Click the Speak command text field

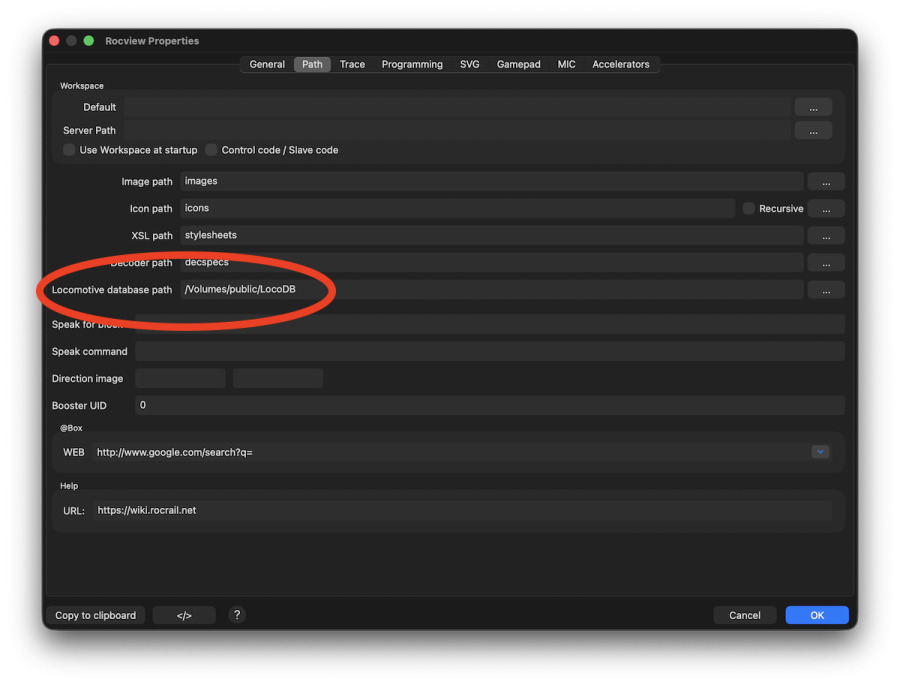[x=490, y=351]
